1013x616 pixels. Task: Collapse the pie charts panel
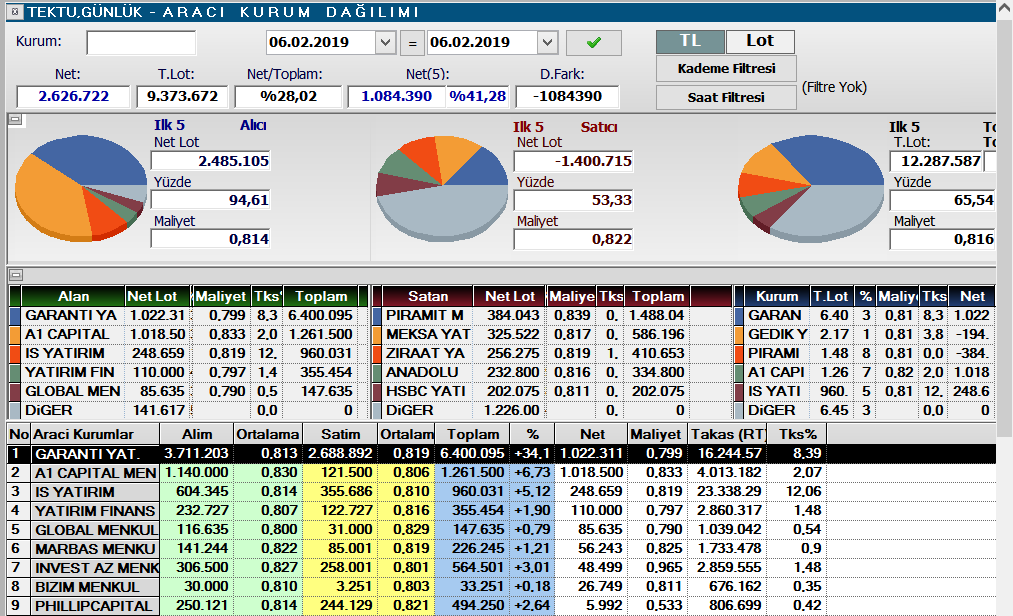(16, 120)
